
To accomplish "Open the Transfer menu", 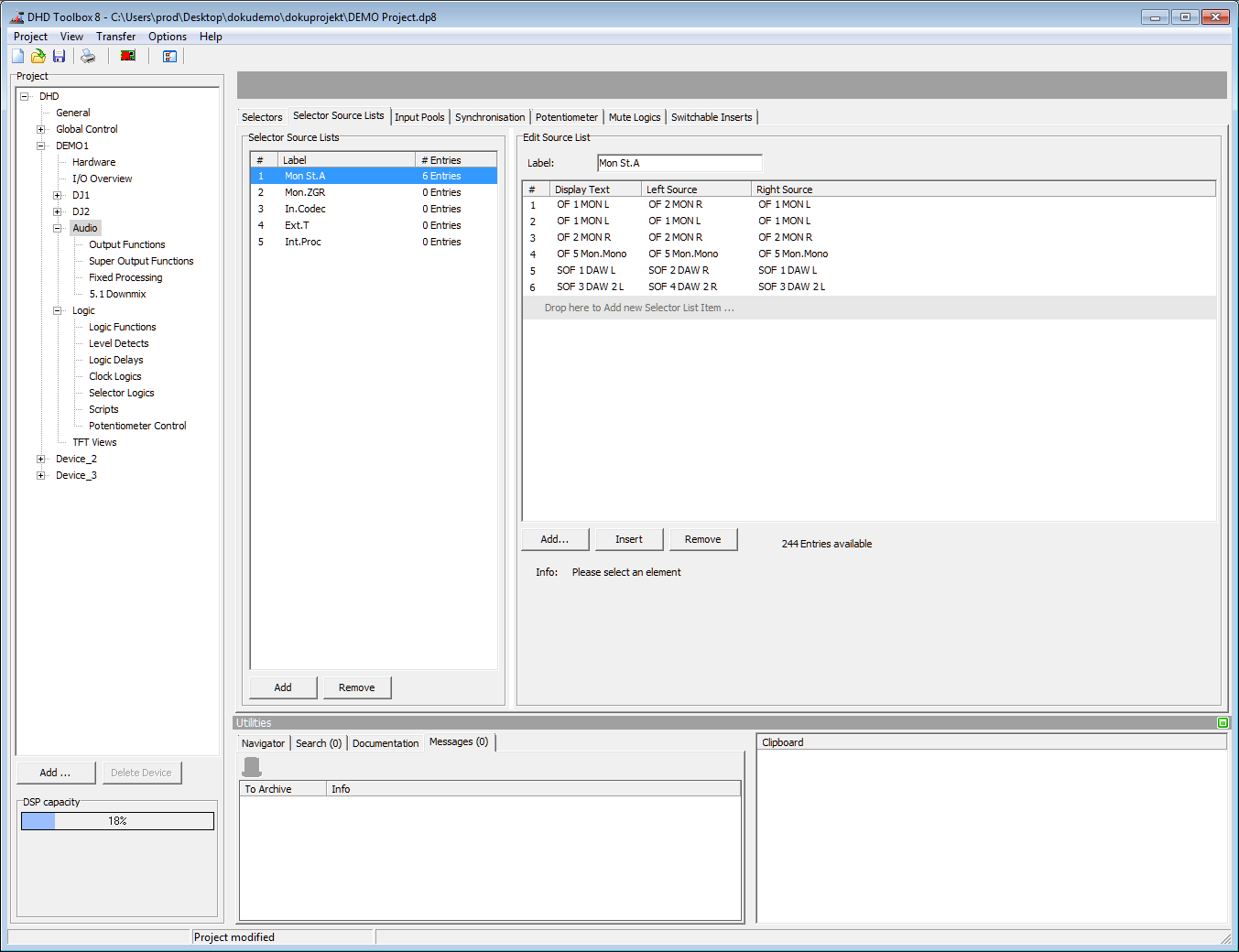I will tap(115, 37).
